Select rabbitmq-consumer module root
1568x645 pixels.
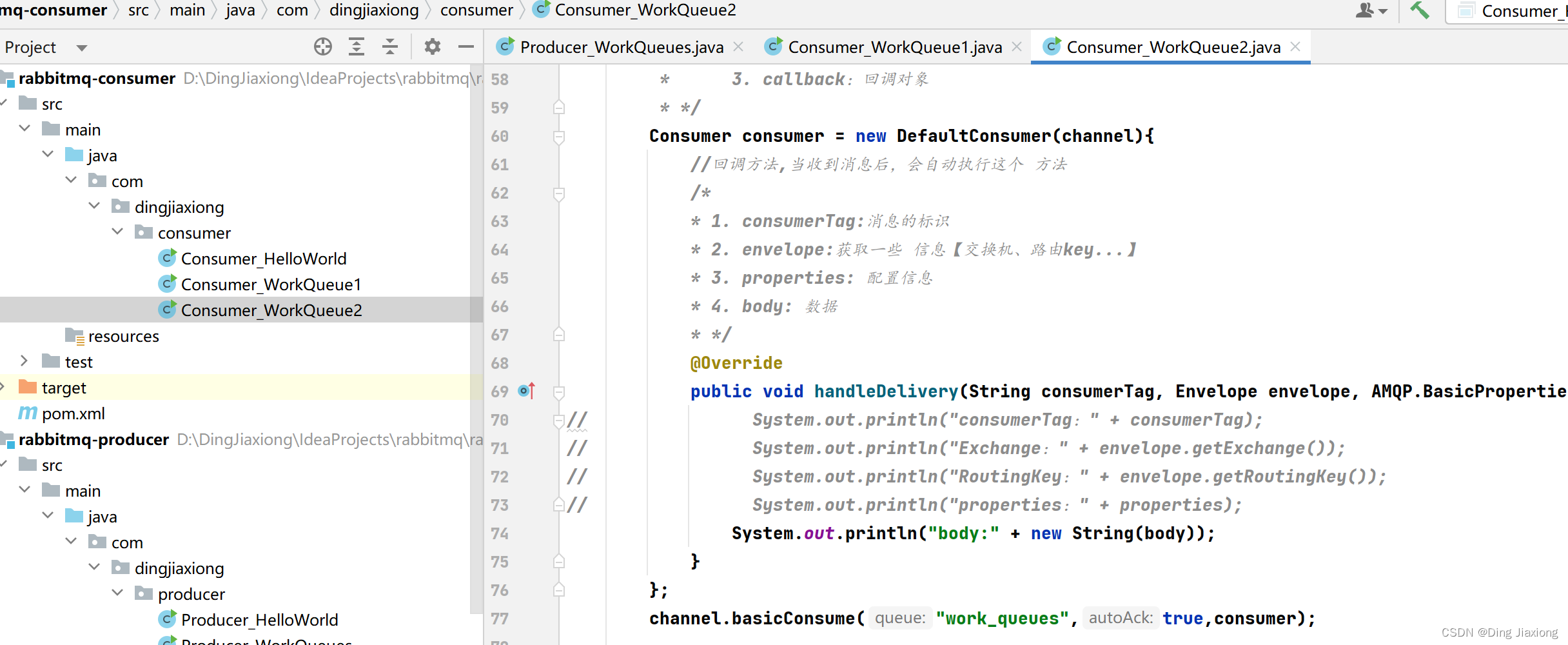pyautogui.click(x=97, y=78)
